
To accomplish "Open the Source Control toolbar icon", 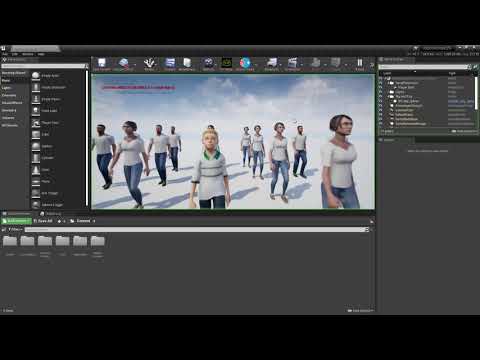I will click(x=123, y=64).
